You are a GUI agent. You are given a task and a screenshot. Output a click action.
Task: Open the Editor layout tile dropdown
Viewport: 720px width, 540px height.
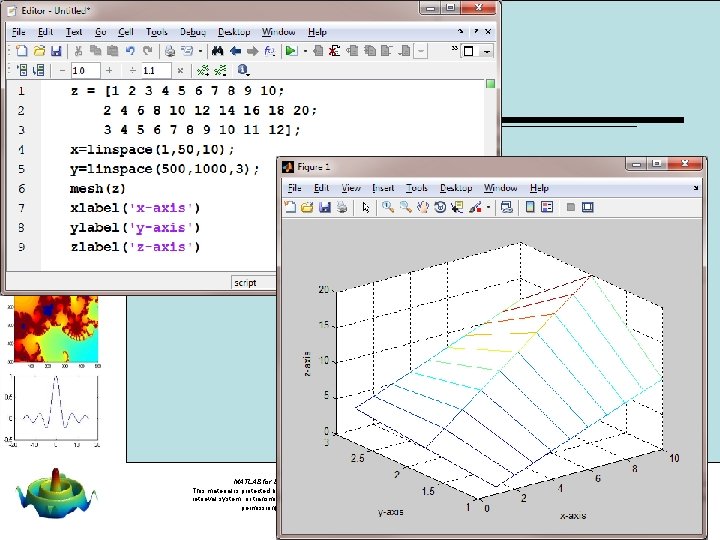[x=487, y=51]
